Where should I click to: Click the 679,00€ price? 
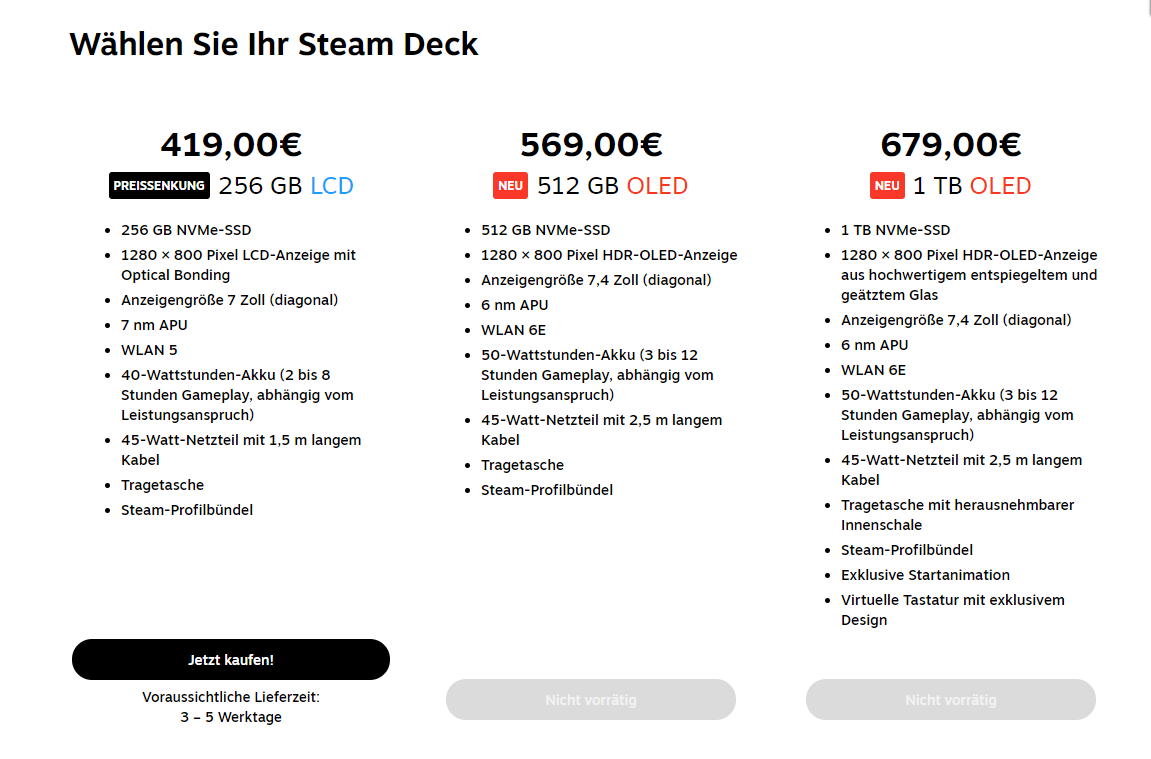pyautogui.click(x=950, y=145)
